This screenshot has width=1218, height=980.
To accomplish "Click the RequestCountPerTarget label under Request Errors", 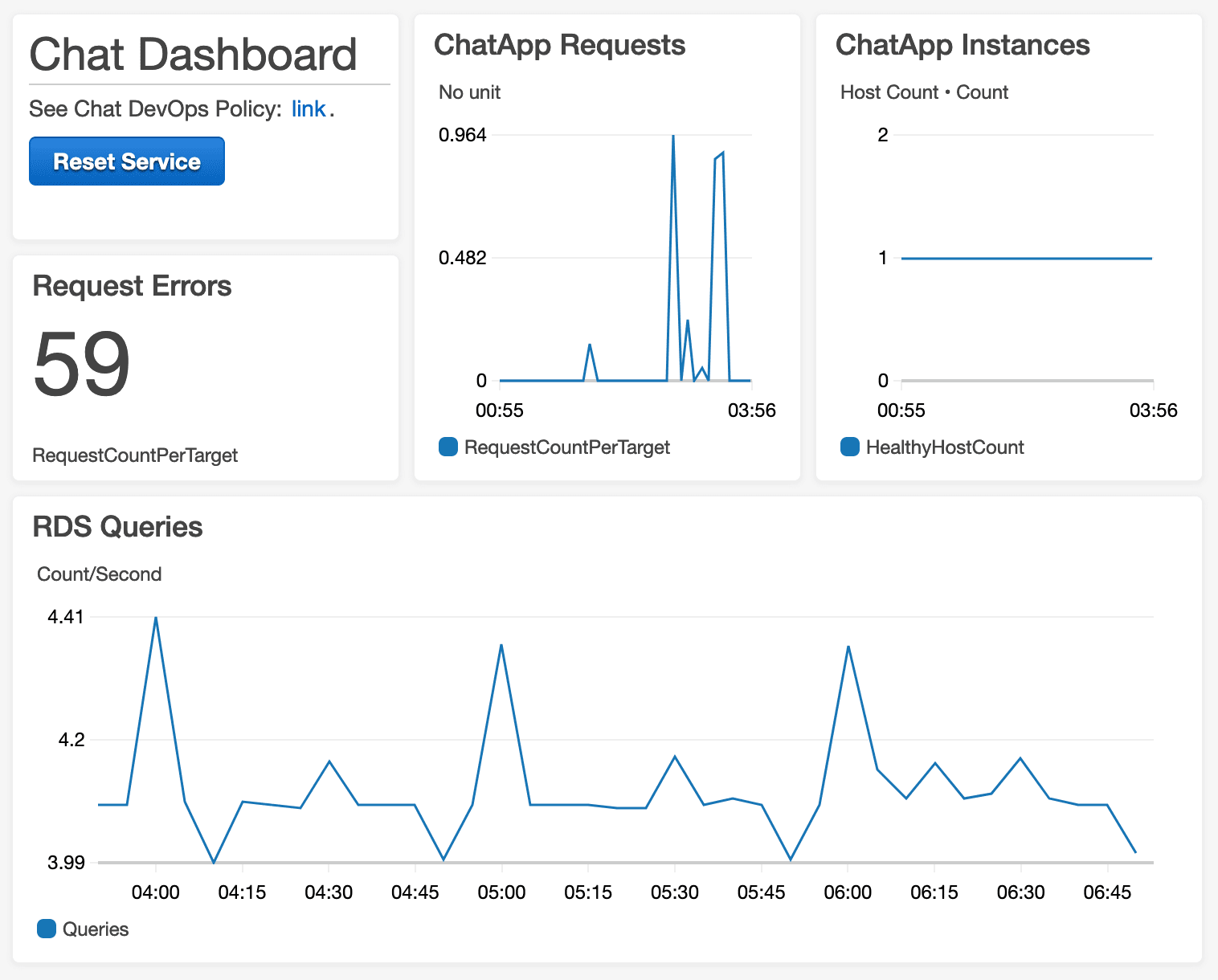I will (135, 455).
